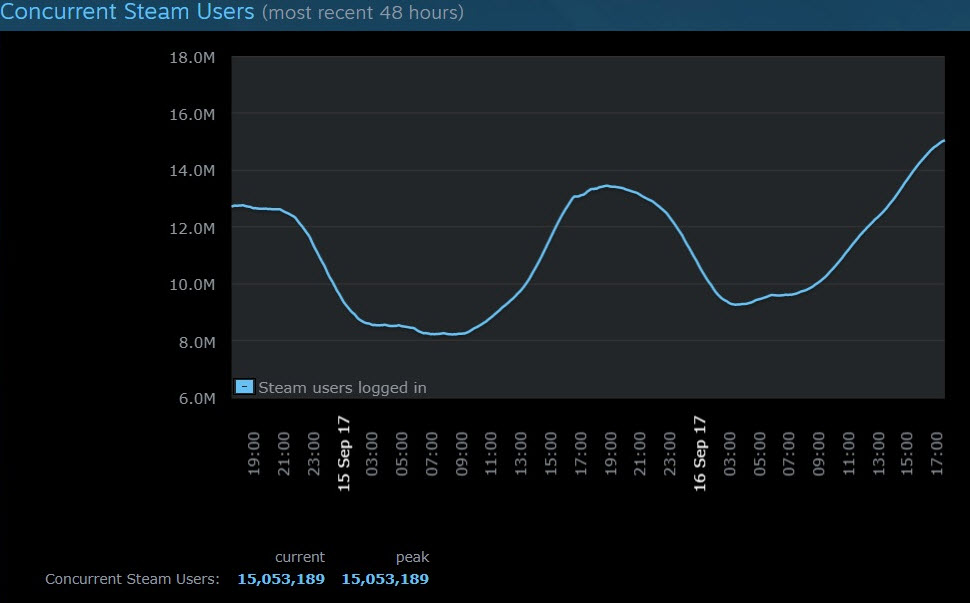Click the 09:00 label of 15 Sep 17
Viewport: 970px width, 603px height.
[x=461, y=454]
